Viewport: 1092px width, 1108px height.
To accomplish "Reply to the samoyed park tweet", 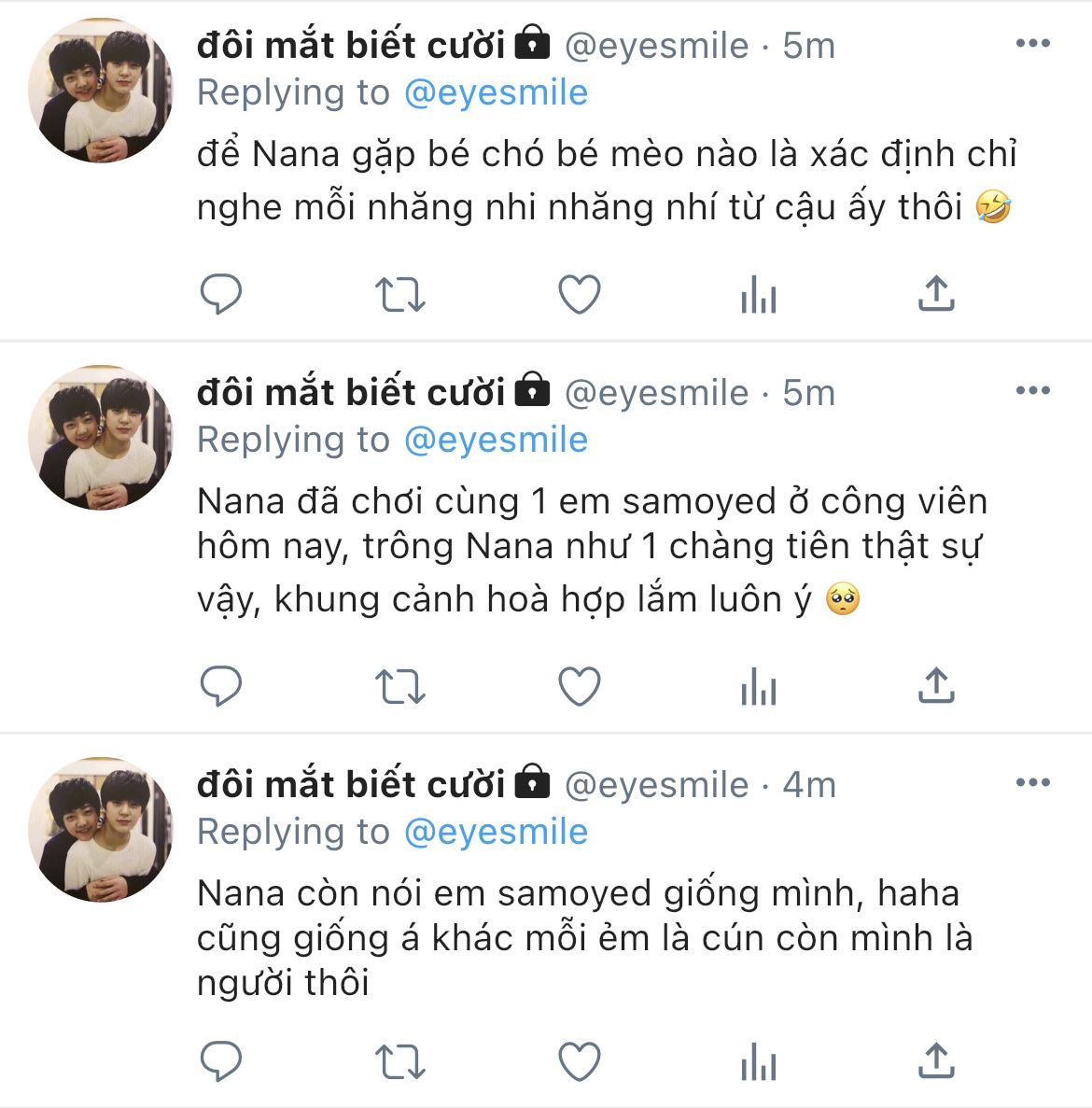I will click(221, 687).
